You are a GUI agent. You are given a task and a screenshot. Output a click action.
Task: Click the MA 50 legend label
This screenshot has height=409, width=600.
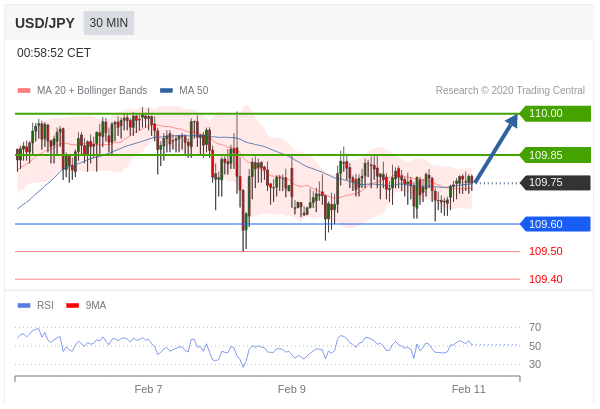tap(194, 90)
